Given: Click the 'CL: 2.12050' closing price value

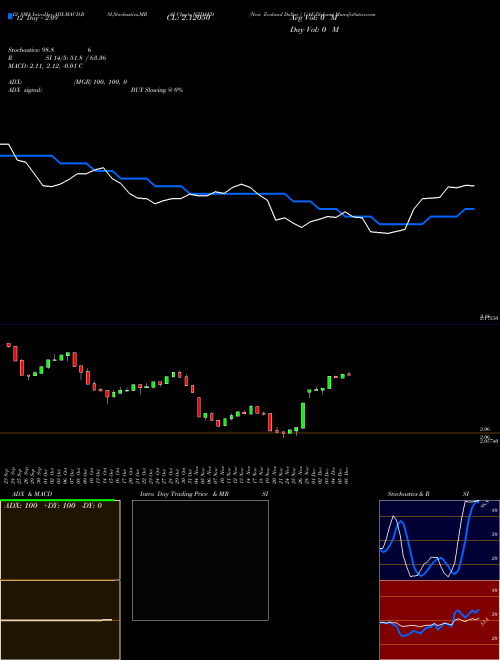Looking at the screenshot, I should pos(188,18).
